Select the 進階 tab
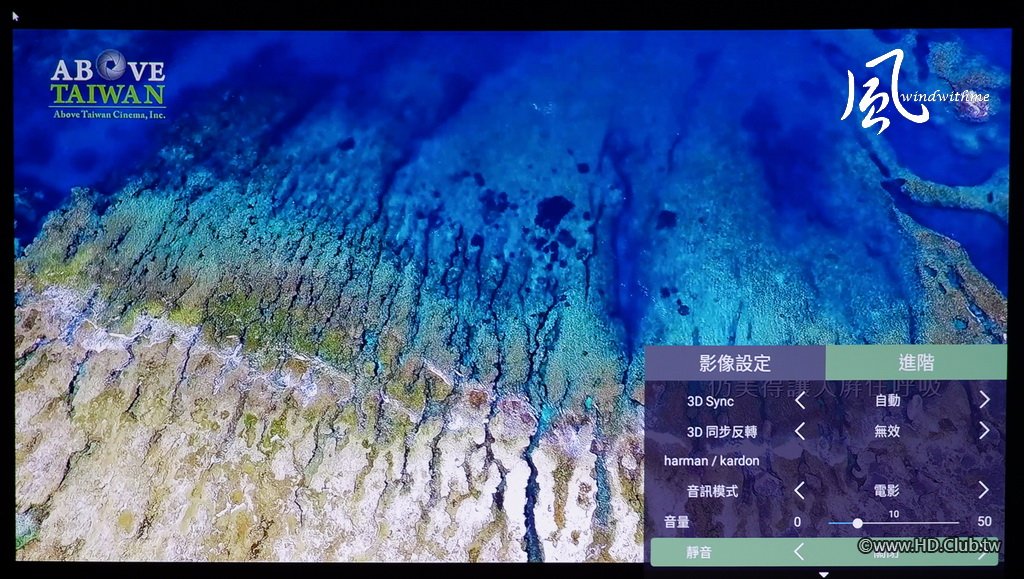The image size is (1024, 579). 916,362
